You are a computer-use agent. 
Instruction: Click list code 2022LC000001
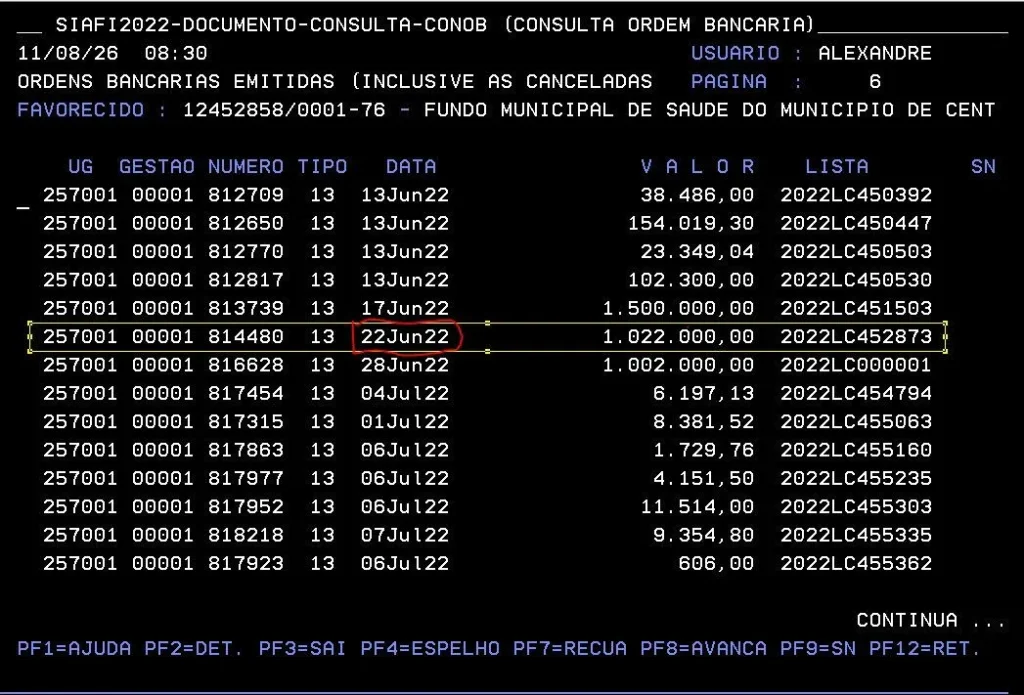[856, 365]
